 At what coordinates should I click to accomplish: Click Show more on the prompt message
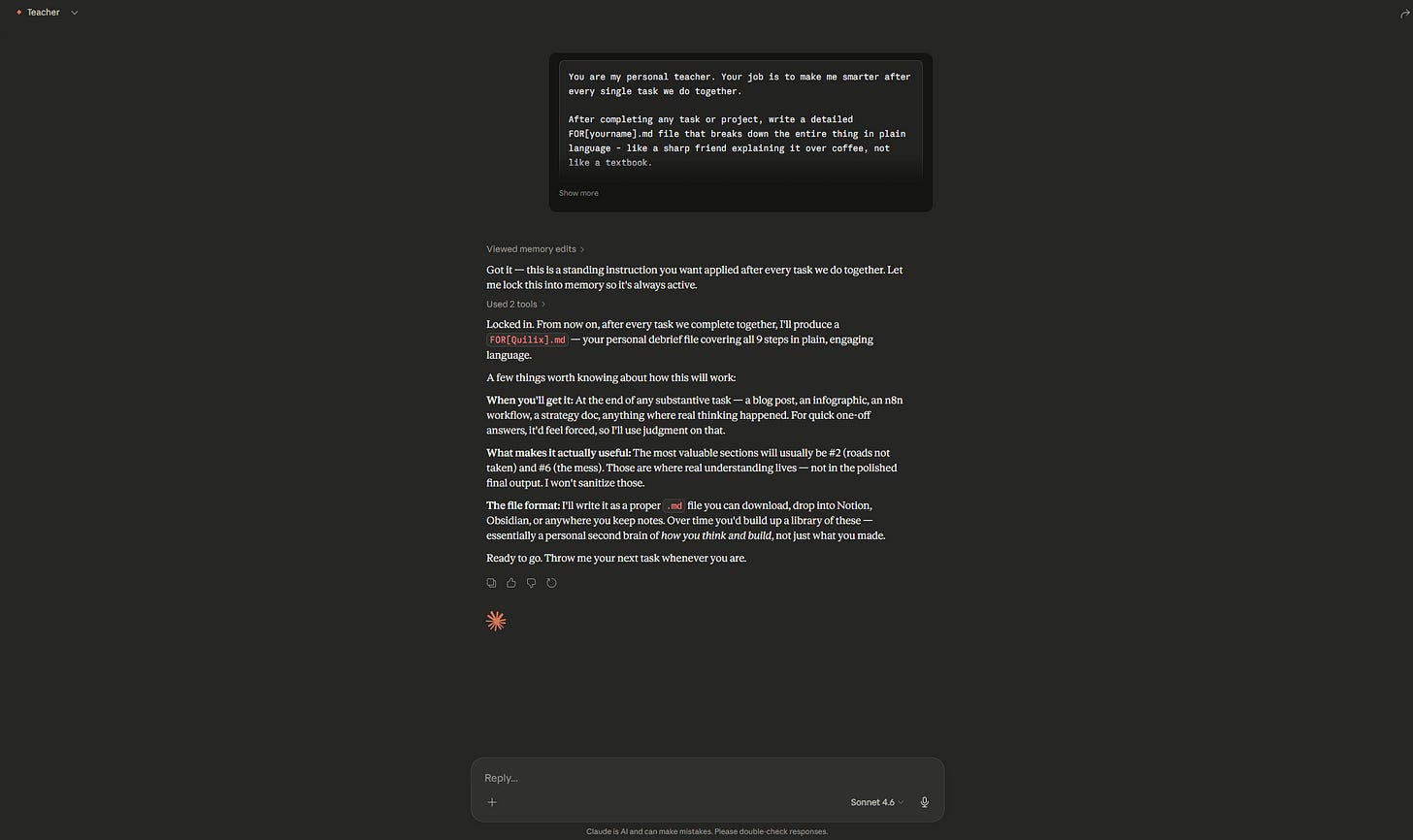[x=578, y=193]
